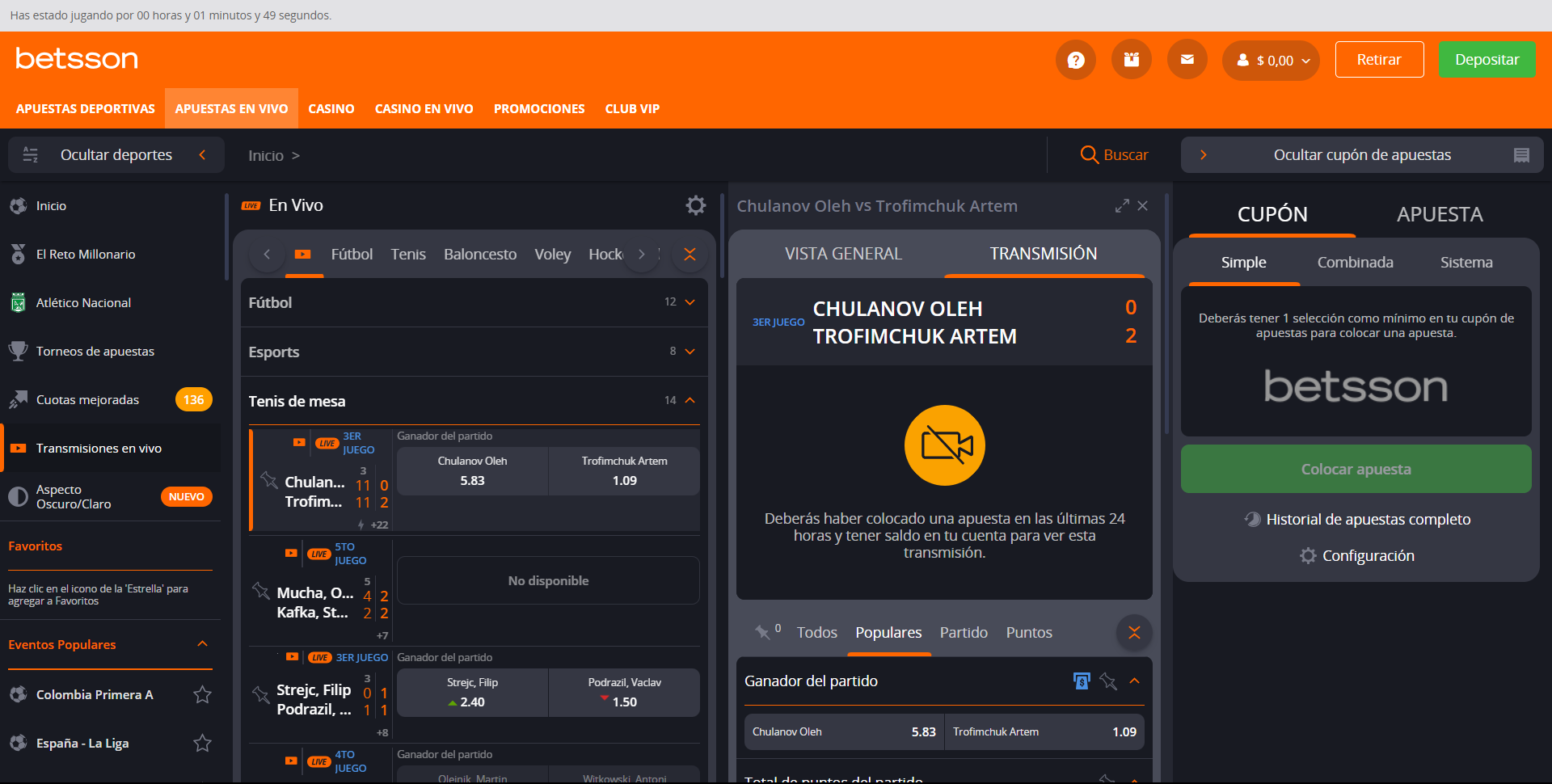1552x784 pixels.
Task: Pin the Strejc vs Podrazil match
Action: (260, 694)
